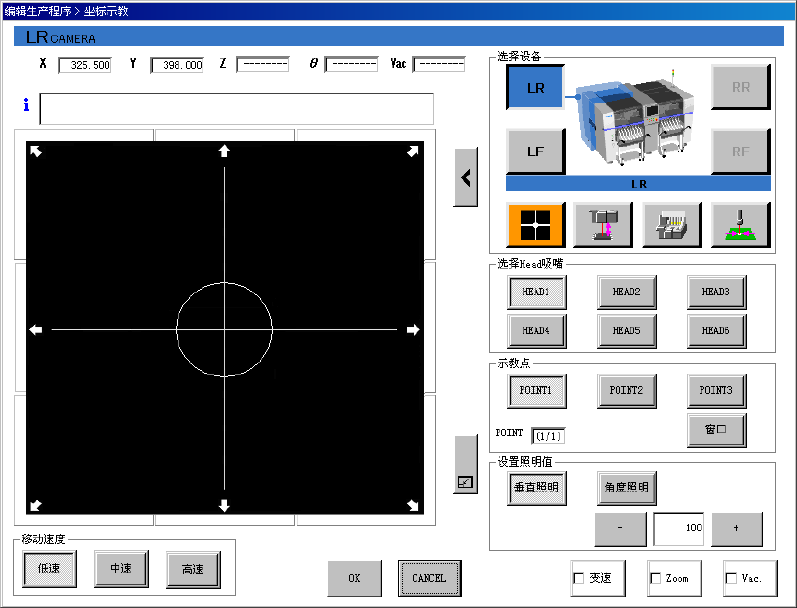Click the small window icon button below the collapse arrow

466,464
